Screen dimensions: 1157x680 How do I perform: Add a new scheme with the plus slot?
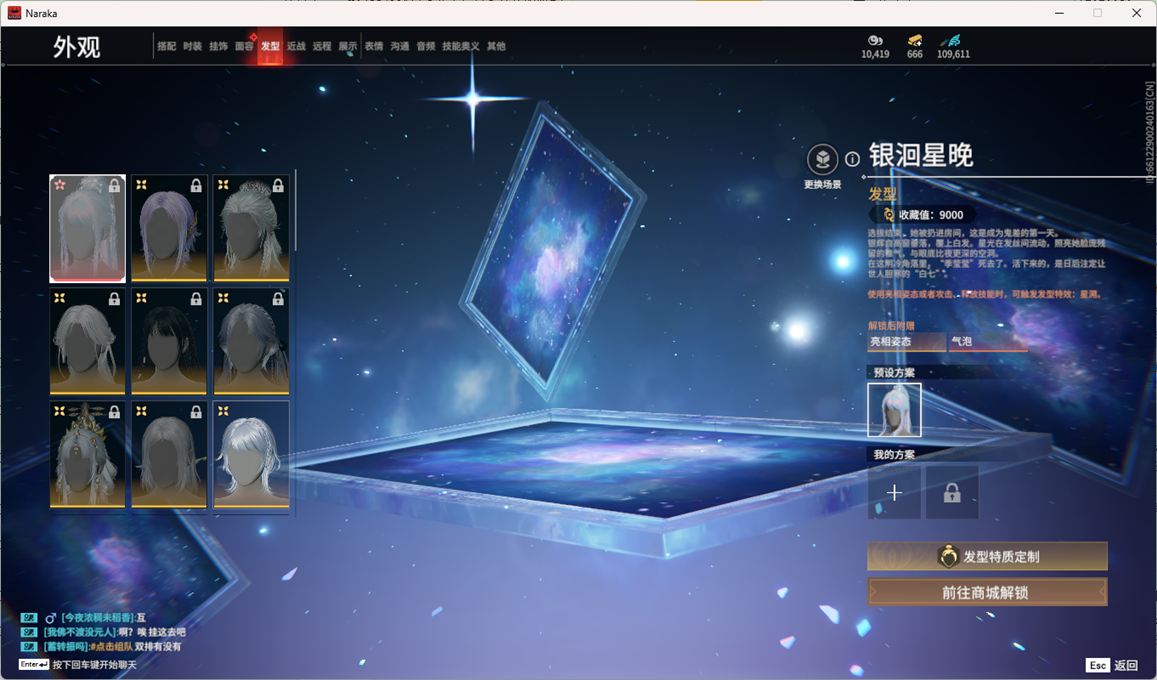pos(894,492)
